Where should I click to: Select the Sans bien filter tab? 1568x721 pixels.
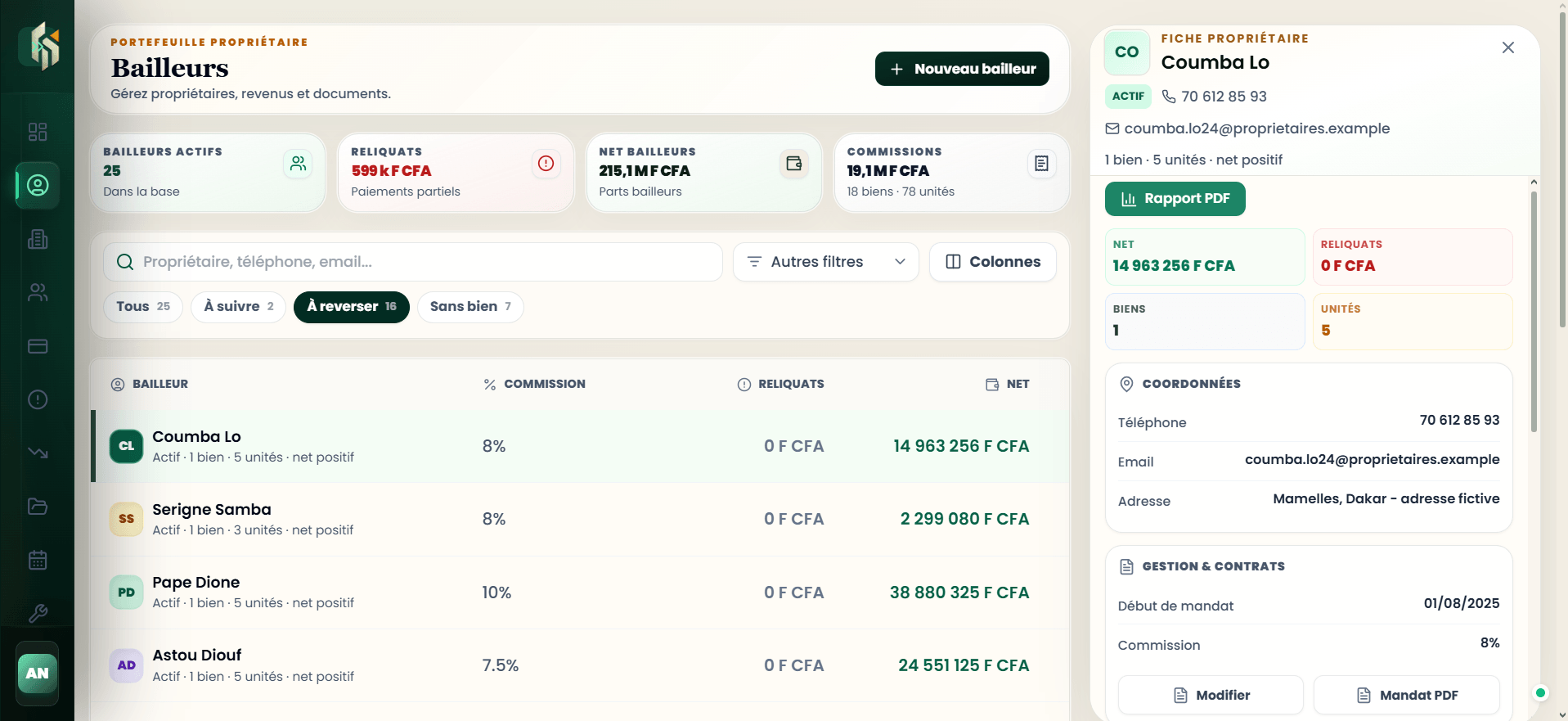pos(470,307)
